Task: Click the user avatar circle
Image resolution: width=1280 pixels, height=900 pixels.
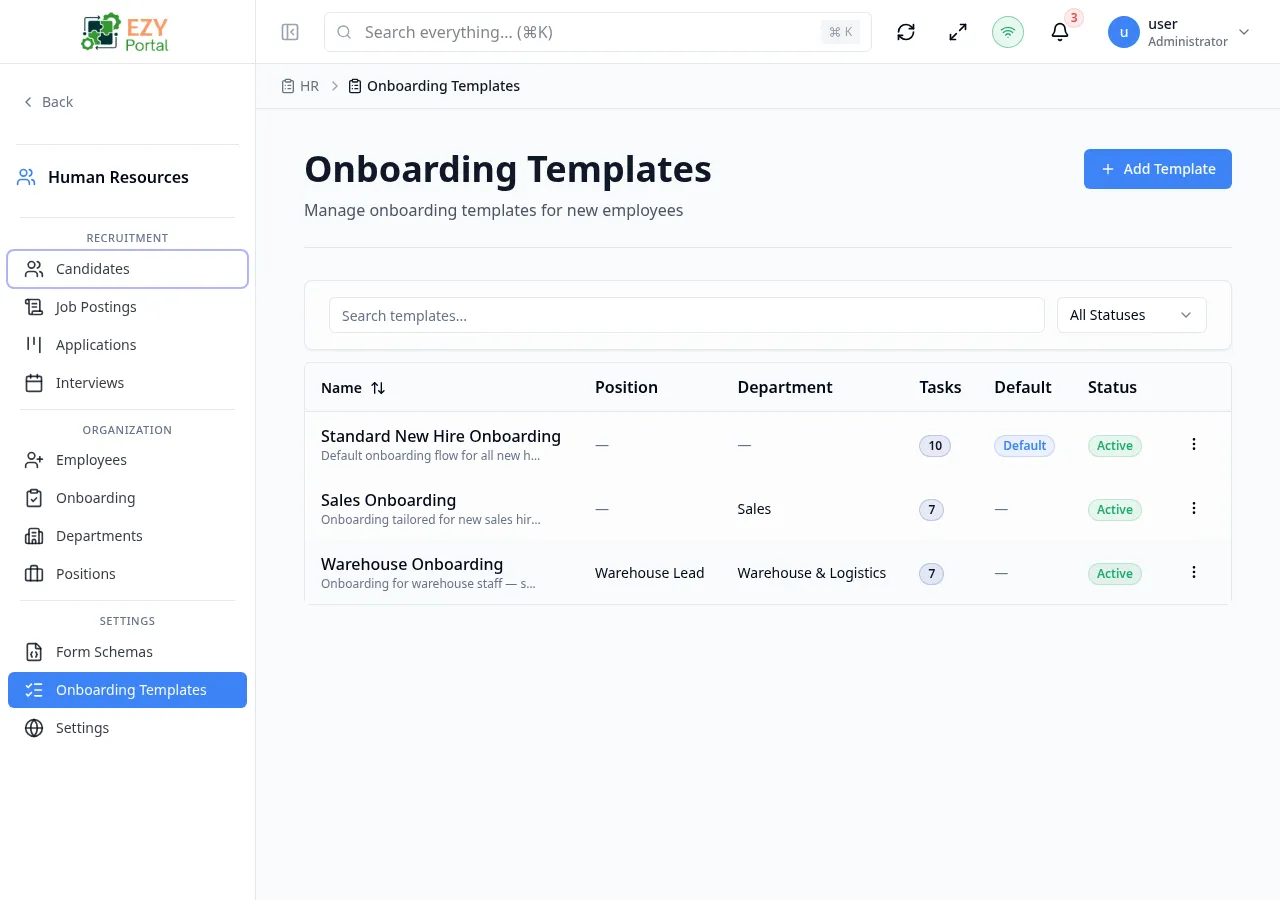Action: pos(1124,32)
